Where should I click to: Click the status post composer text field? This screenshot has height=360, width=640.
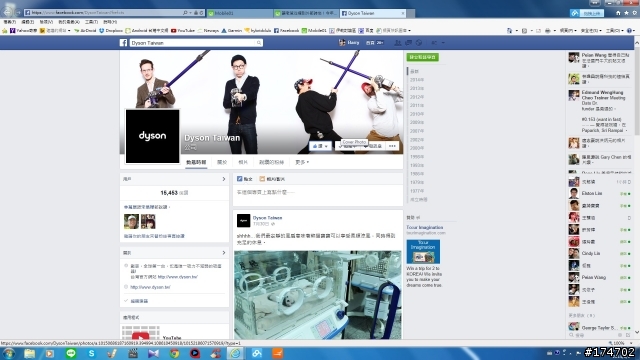[318, 195]
